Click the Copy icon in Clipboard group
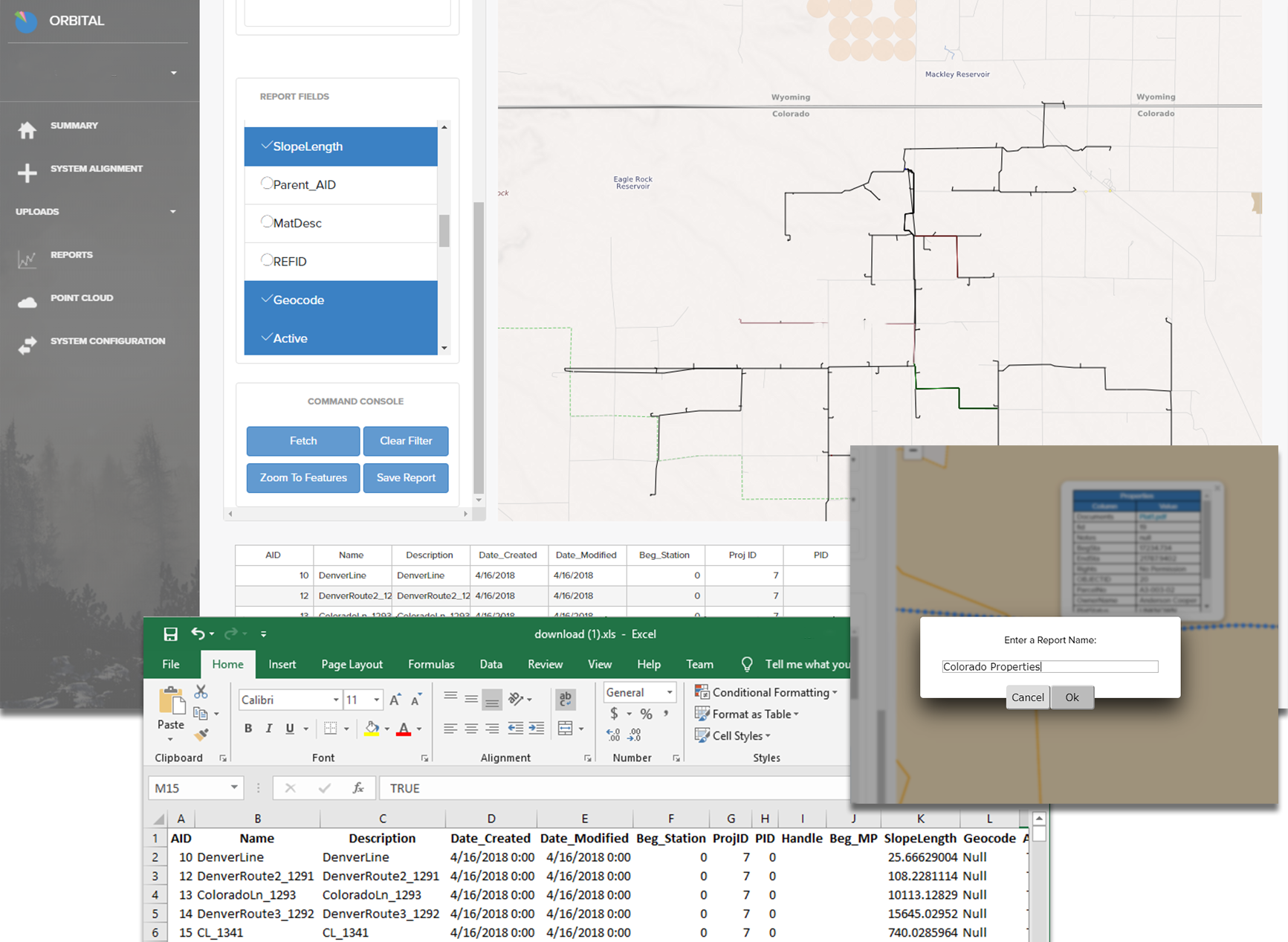 201,714
